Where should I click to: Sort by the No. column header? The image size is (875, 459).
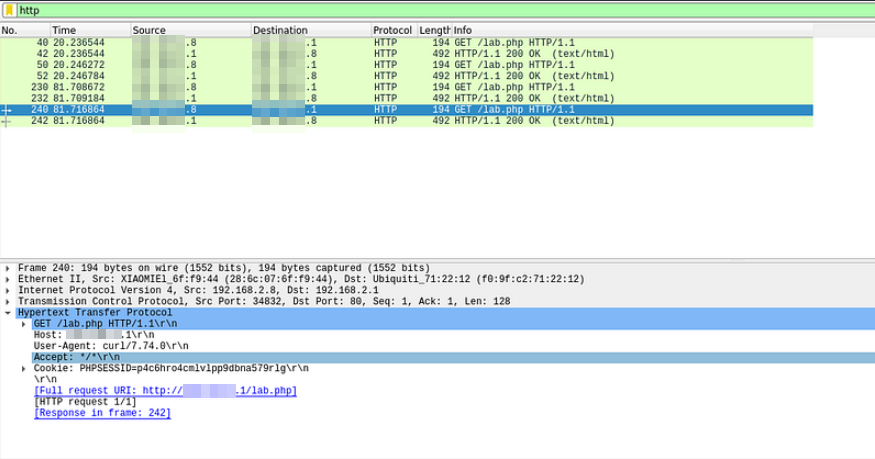point(25,30)
